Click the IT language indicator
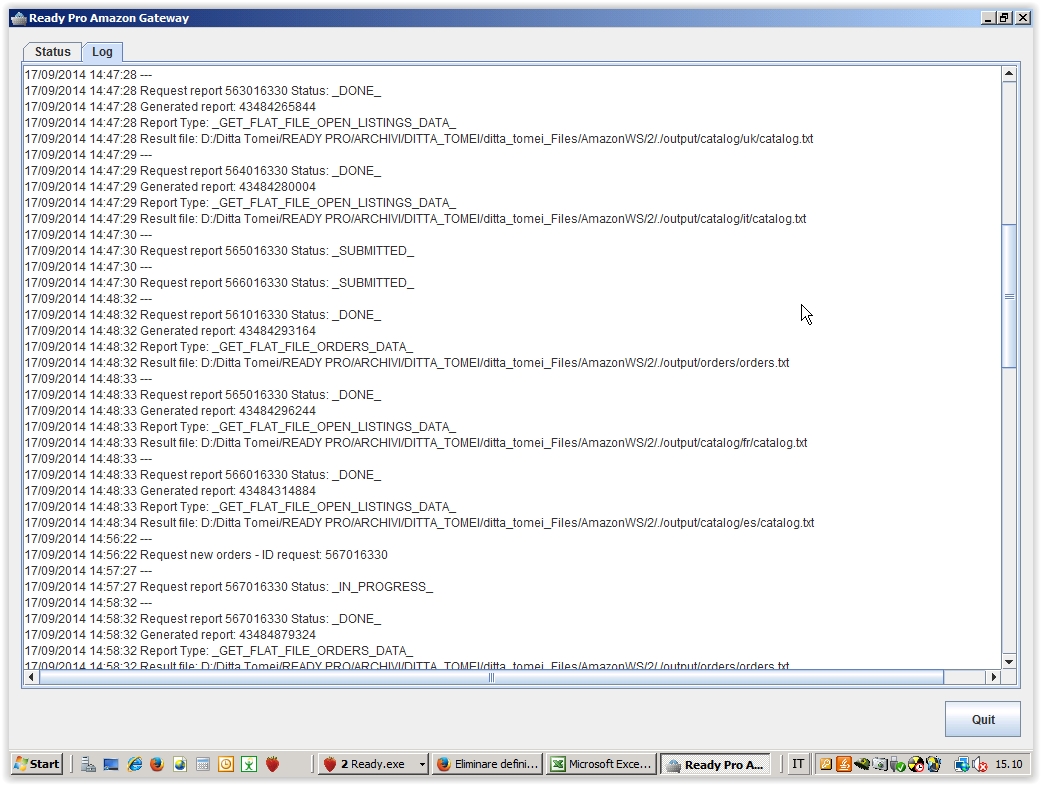The width and height of the screenshot is (1041, 785). [x=798, y=764]
